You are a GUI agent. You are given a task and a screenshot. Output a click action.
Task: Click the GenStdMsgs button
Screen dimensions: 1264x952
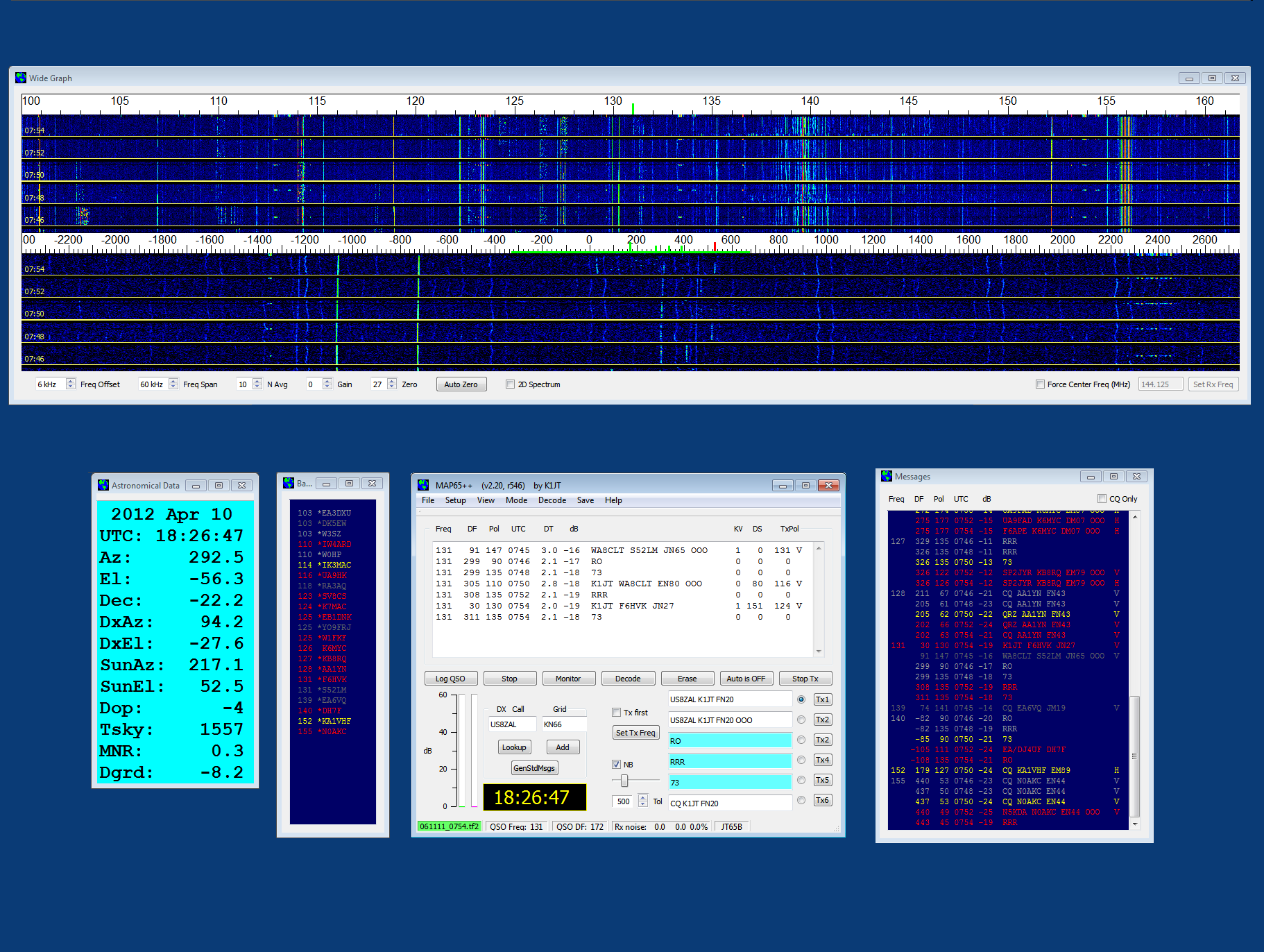[x=534, y=768]
